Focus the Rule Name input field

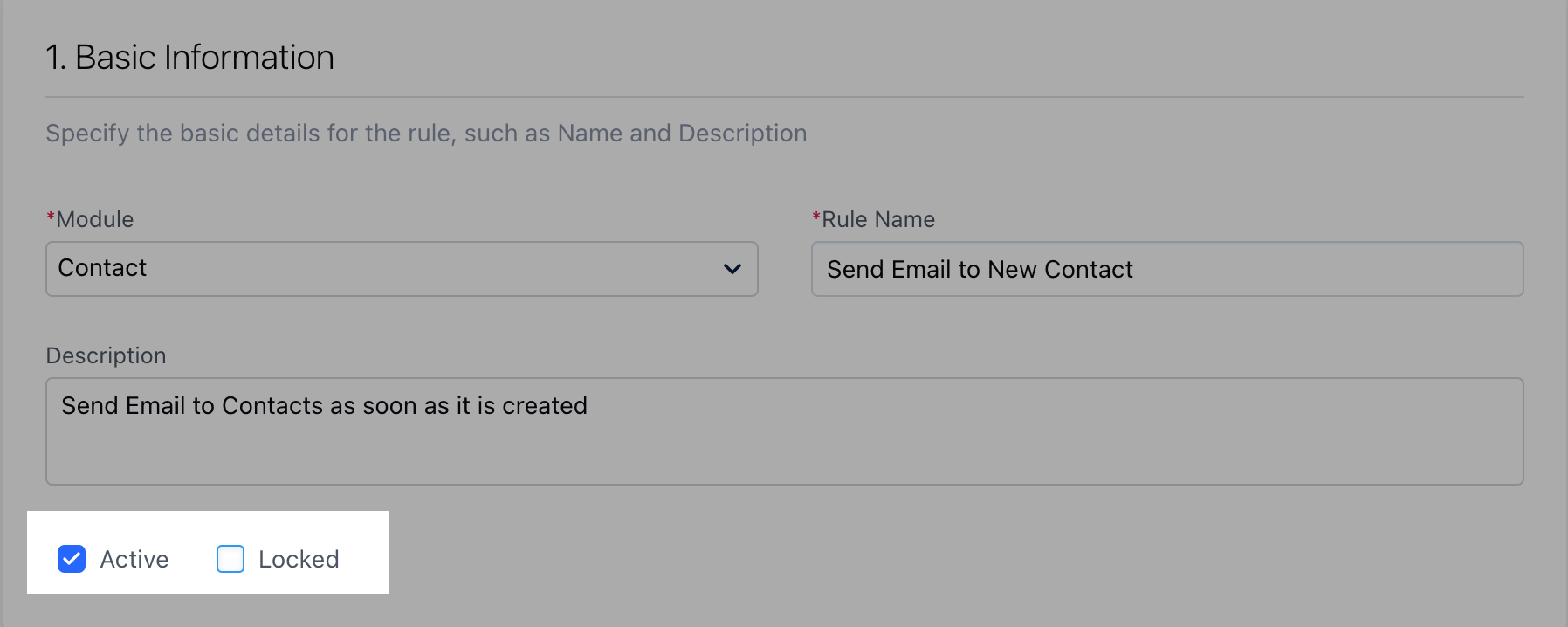1167,269
